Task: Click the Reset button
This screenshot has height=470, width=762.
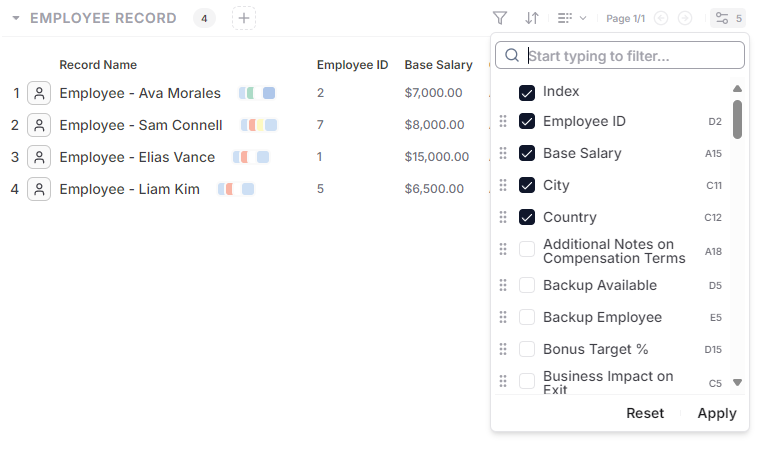Action: point(645,413)
